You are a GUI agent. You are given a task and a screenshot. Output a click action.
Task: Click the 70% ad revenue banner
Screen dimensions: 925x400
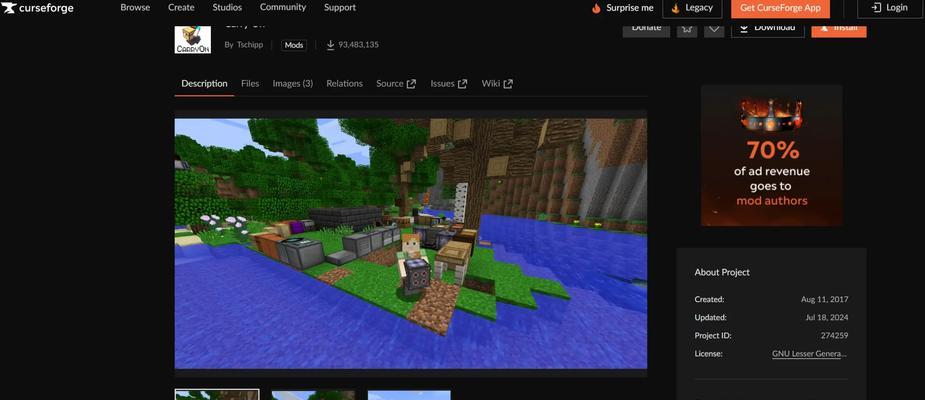pos(772,155)
